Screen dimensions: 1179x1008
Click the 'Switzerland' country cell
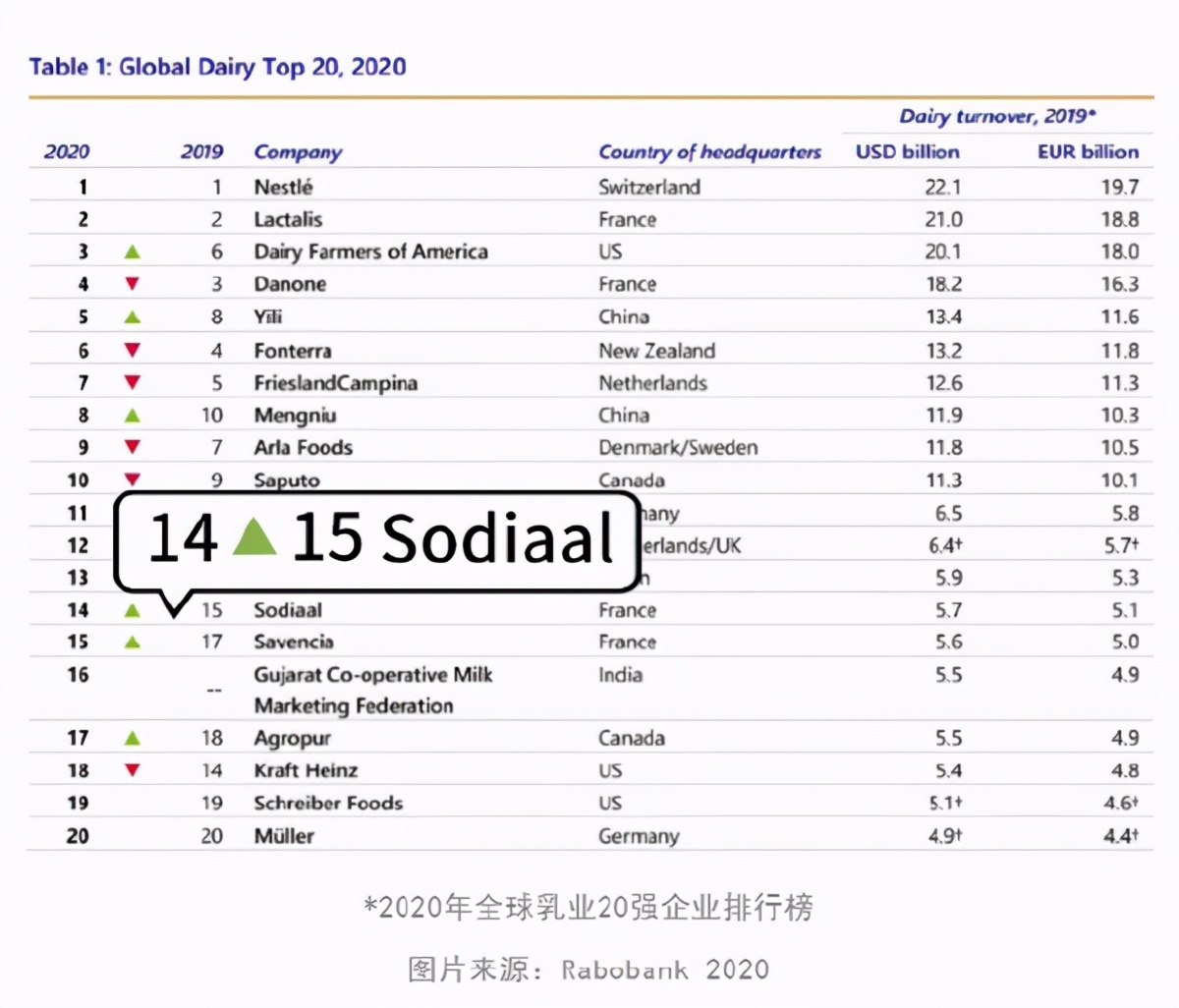[x=649, y=187]
